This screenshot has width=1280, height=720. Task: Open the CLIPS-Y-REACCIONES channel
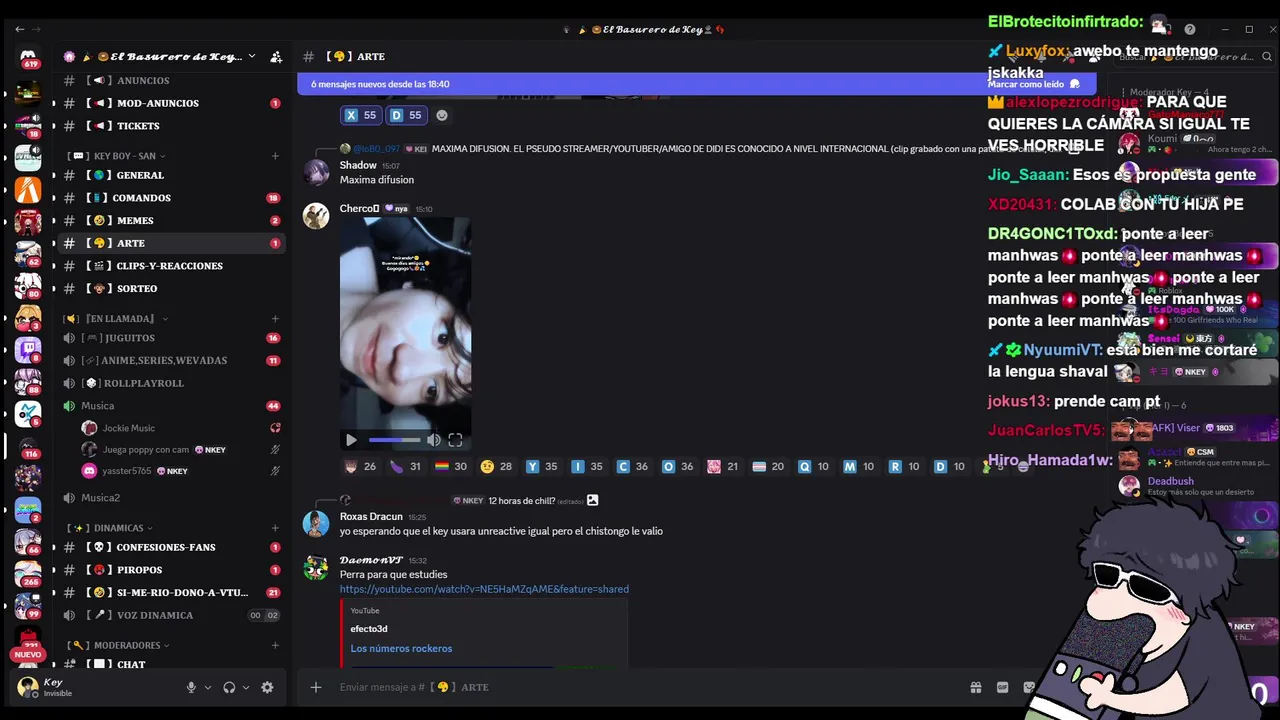pos(170,266)
